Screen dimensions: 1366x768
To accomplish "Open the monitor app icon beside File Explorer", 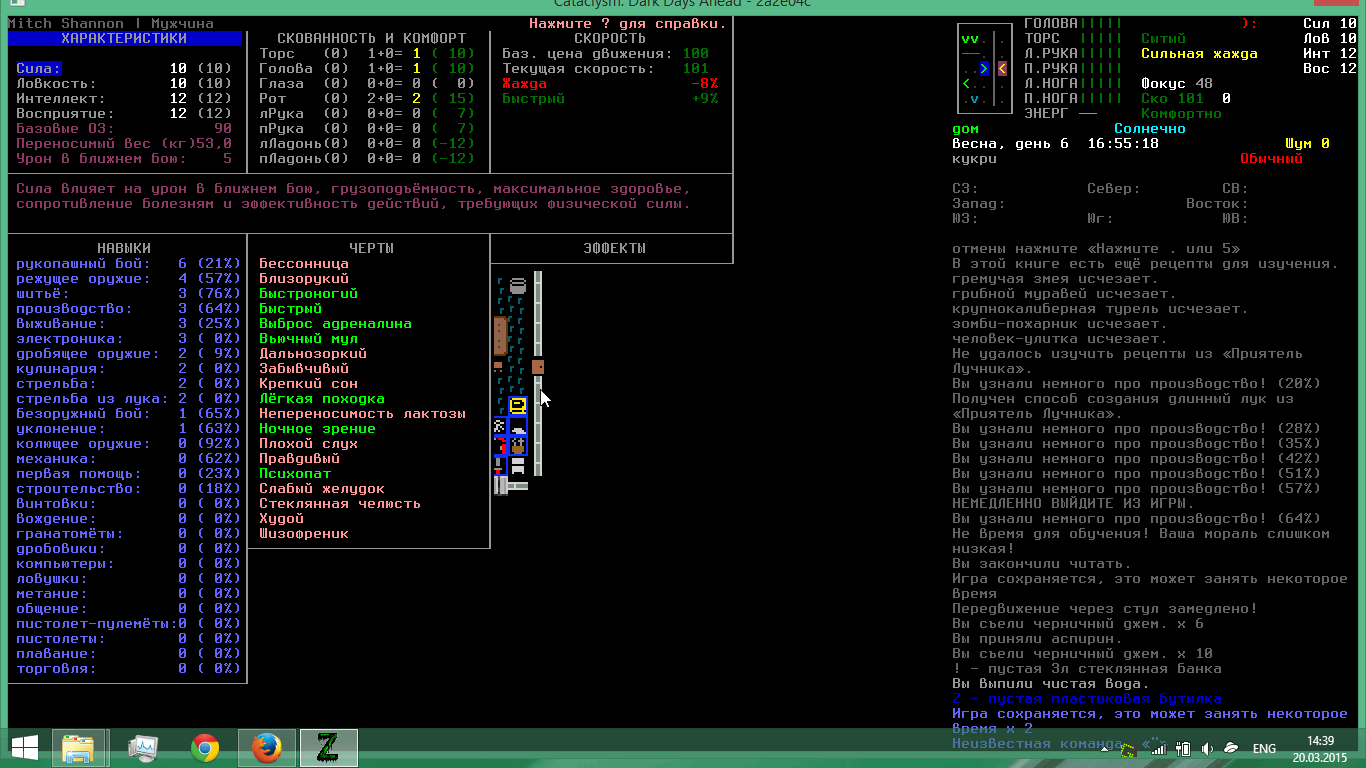I will pos(143,747).
